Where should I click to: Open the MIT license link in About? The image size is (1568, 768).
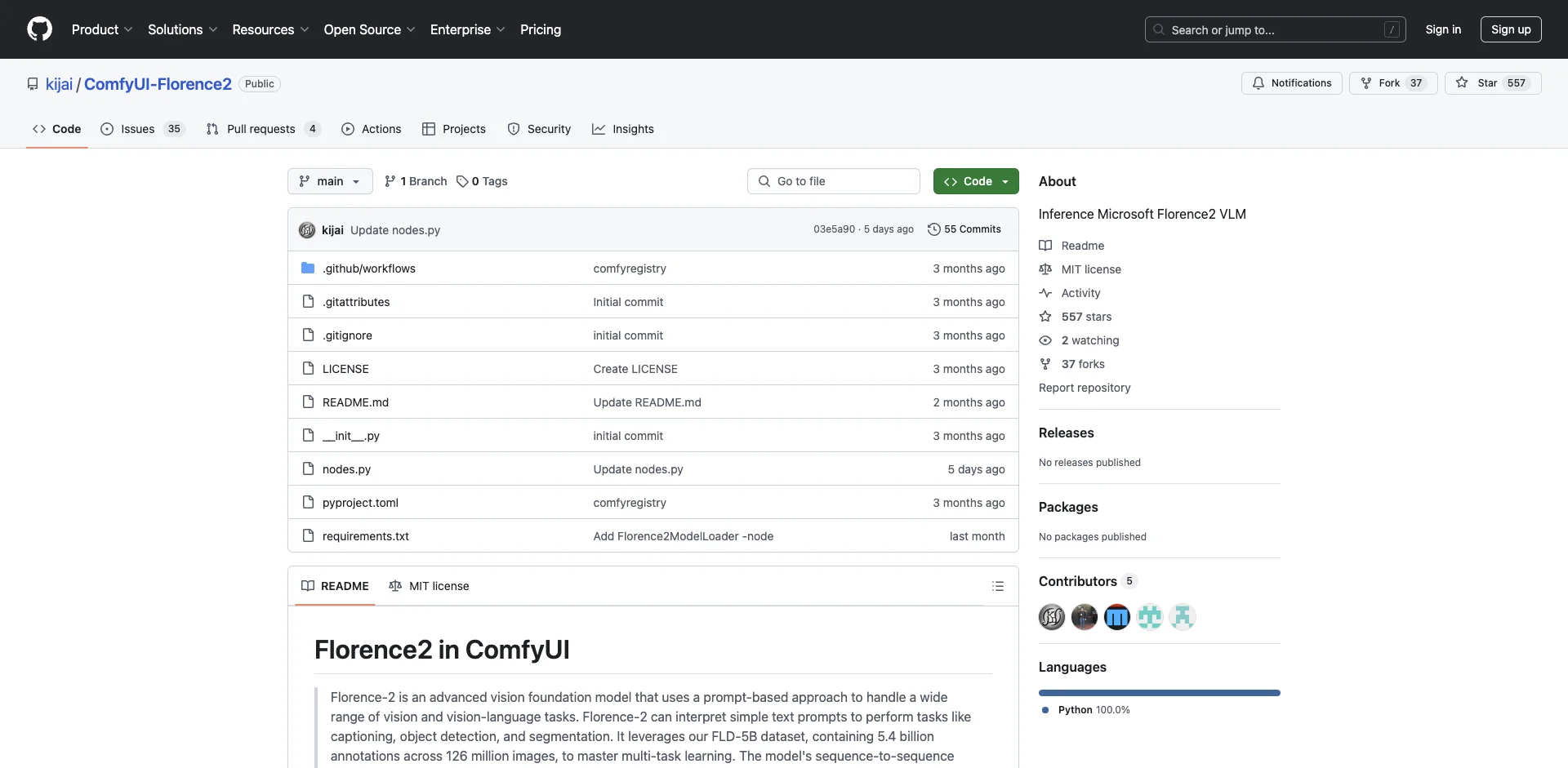click(1080, 269)
